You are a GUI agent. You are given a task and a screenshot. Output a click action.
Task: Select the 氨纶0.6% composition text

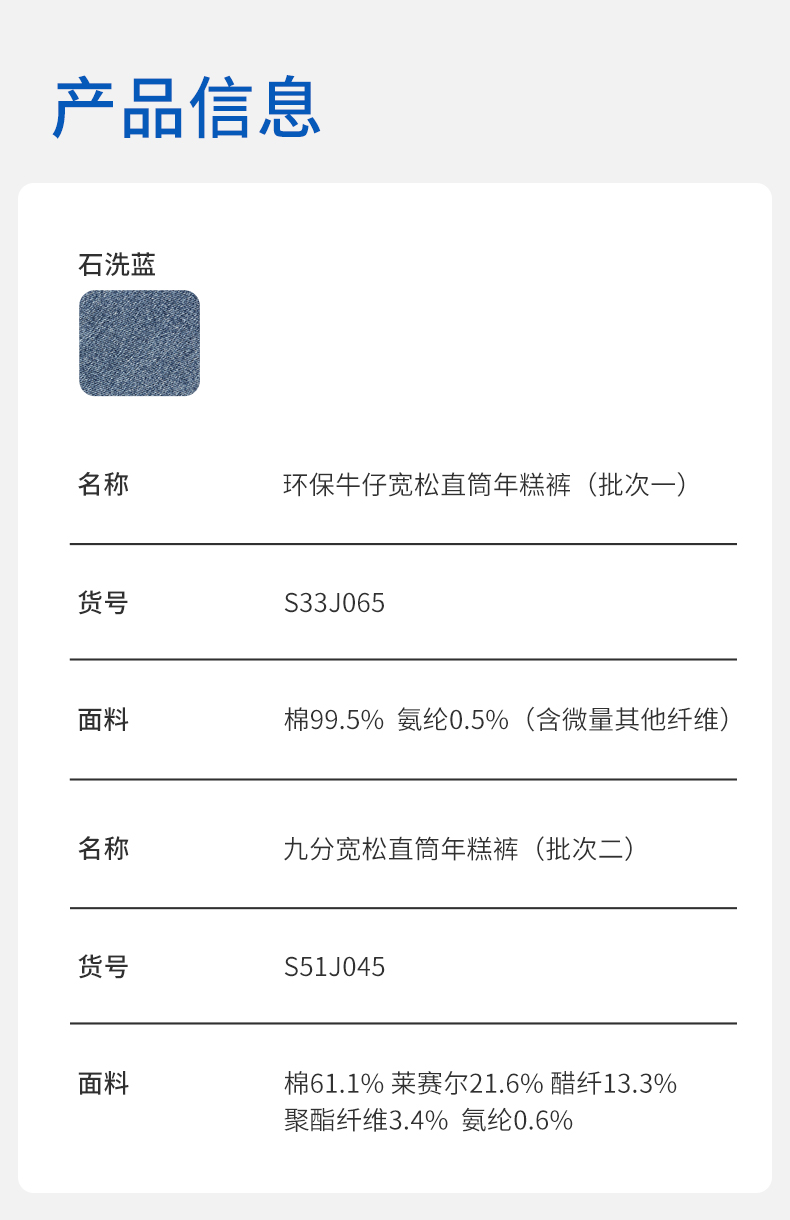tap(517, 1120)
